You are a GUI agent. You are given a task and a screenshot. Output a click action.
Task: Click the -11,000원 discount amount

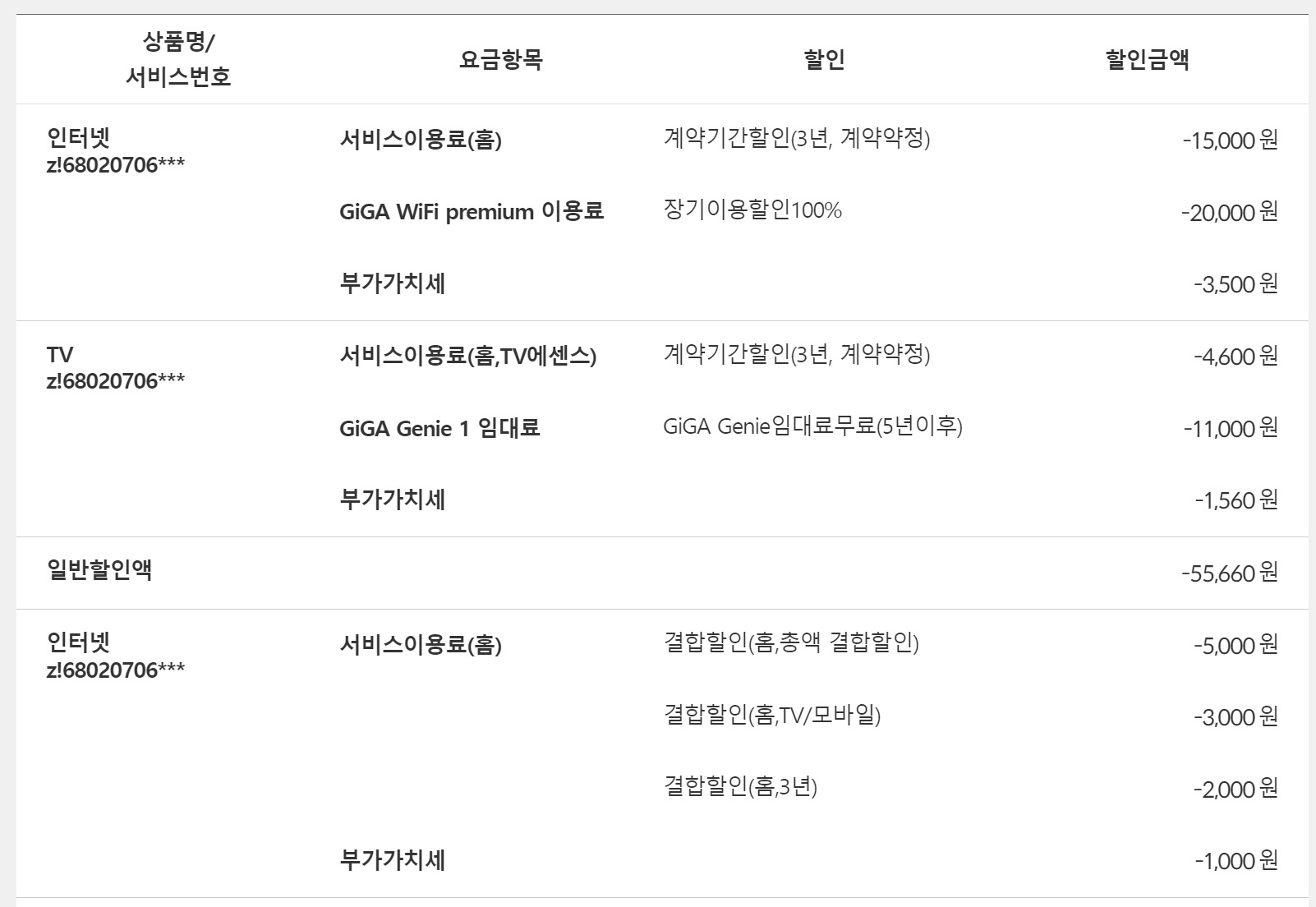click(1231, 429)
